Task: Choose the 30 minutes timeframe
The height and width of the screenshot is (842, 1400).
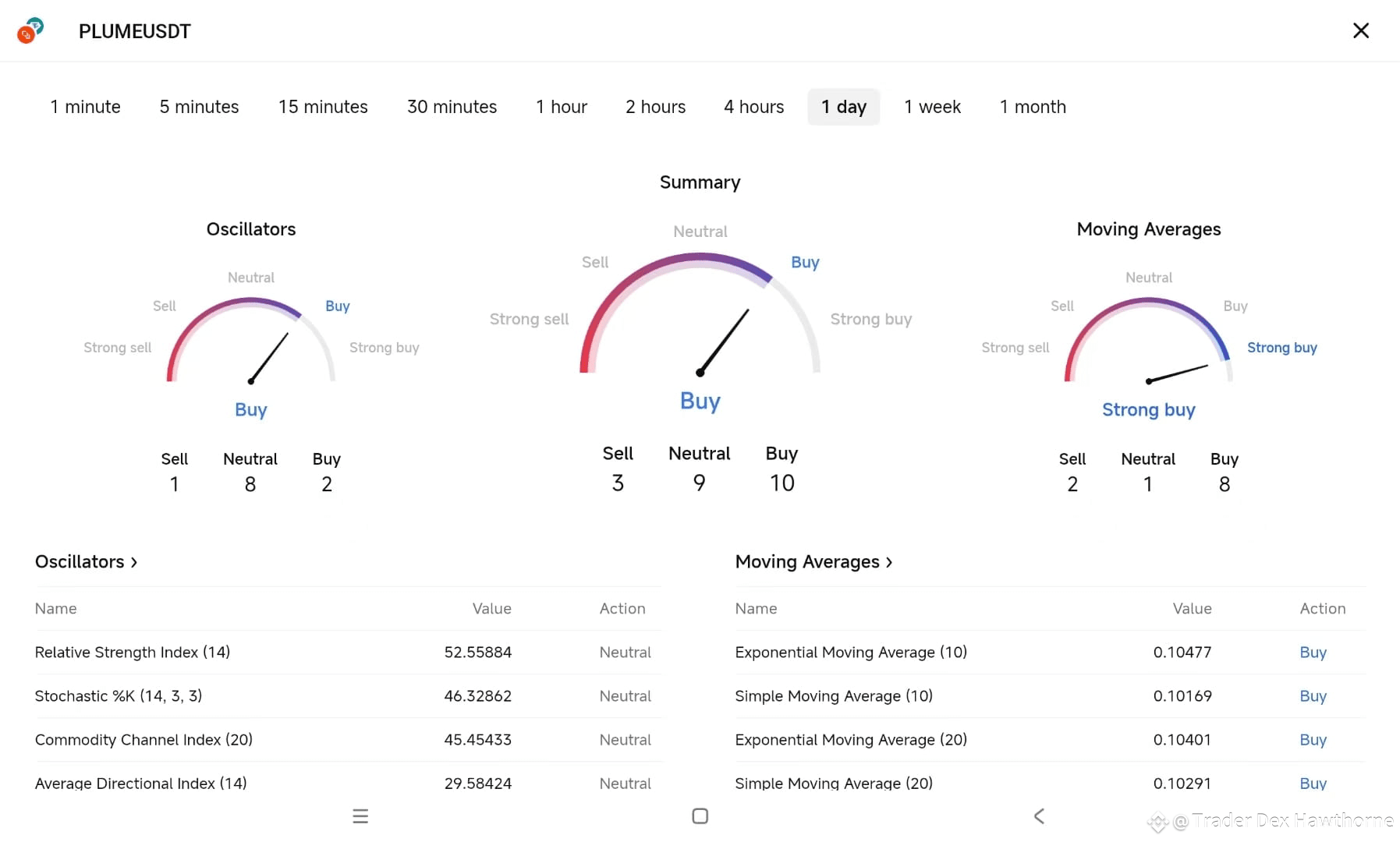Action: tap(452, 107)
